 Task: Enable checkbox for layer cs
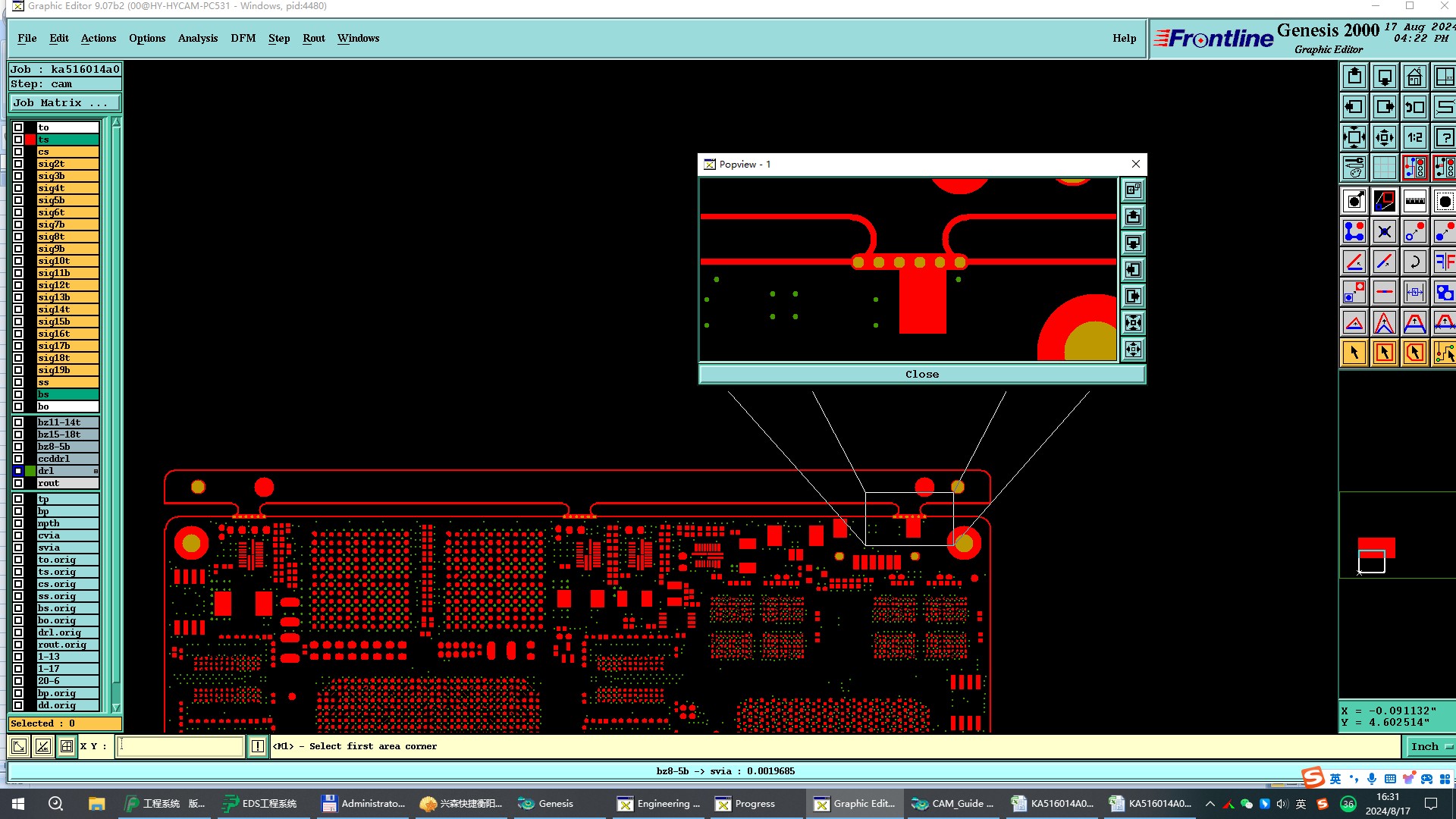18,152
